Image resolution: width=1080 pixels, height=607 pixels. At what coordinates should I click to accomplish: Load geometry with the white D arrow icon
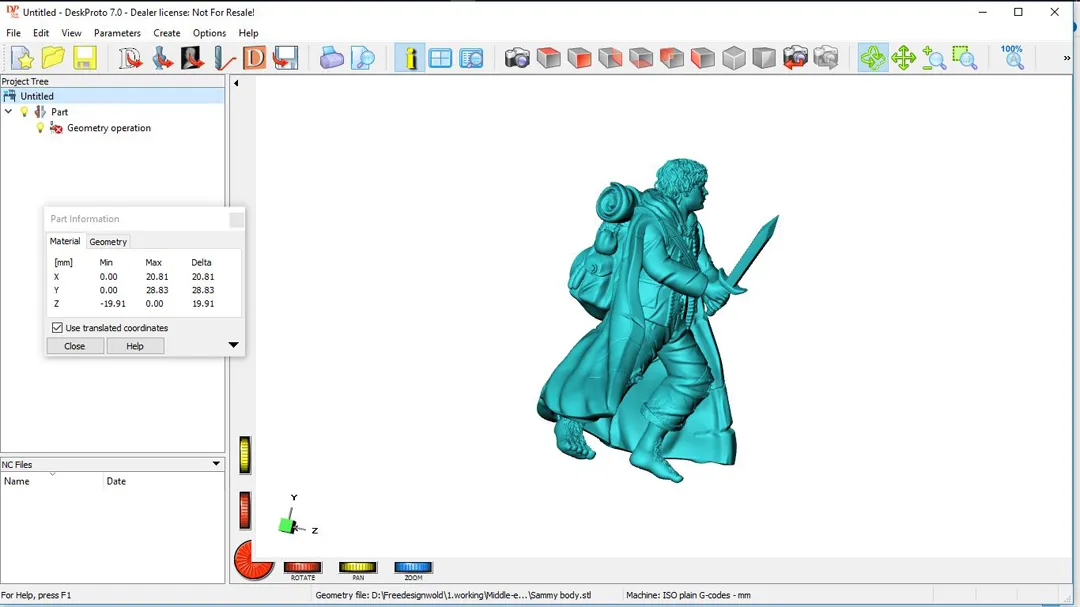point(129,58)
